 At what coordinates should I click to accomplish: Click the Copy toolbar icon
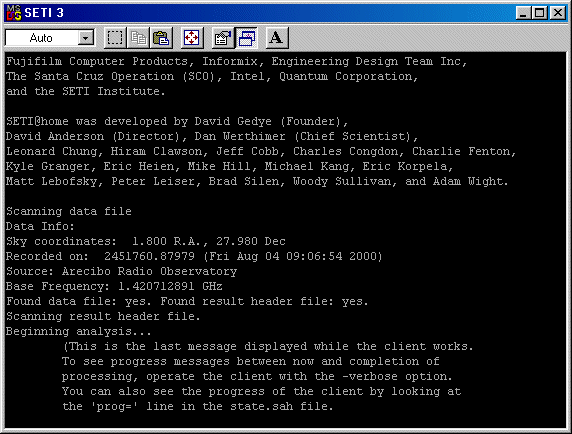click(138, 38)
